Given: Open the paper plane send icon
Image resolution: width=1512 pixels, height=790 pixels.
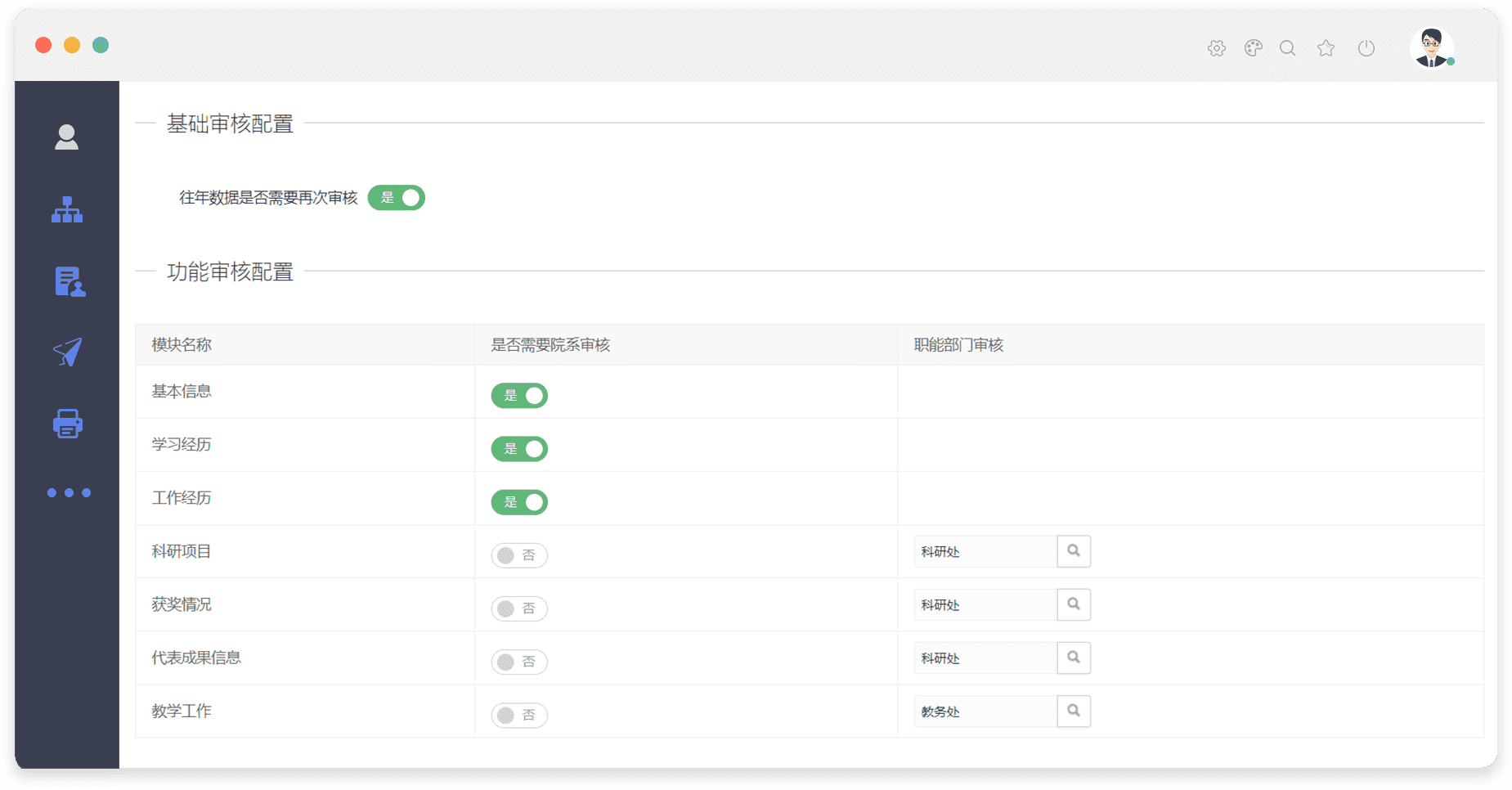Looking at the screenshot, I should (x=68, y=352).
